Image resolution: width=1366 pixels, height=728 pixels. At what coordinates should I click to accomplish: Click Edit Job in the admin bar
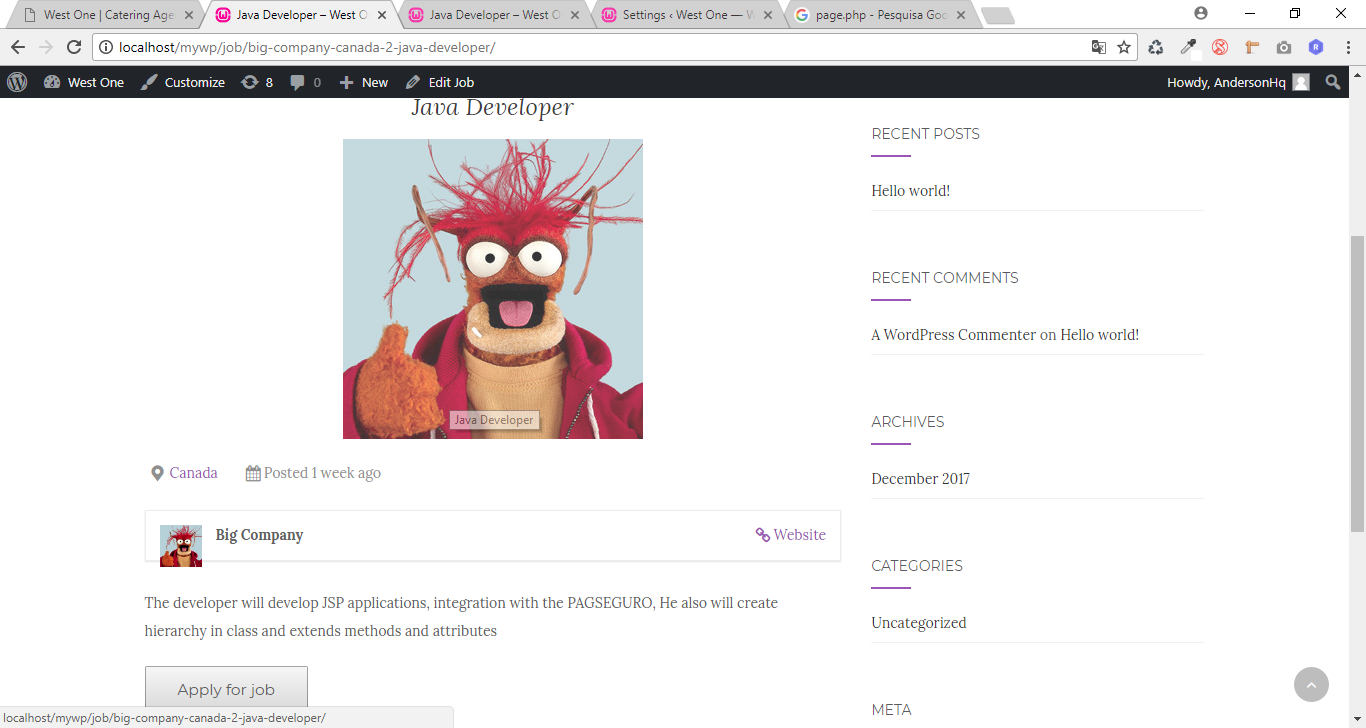pyautogui.click(x=439, y=82)
